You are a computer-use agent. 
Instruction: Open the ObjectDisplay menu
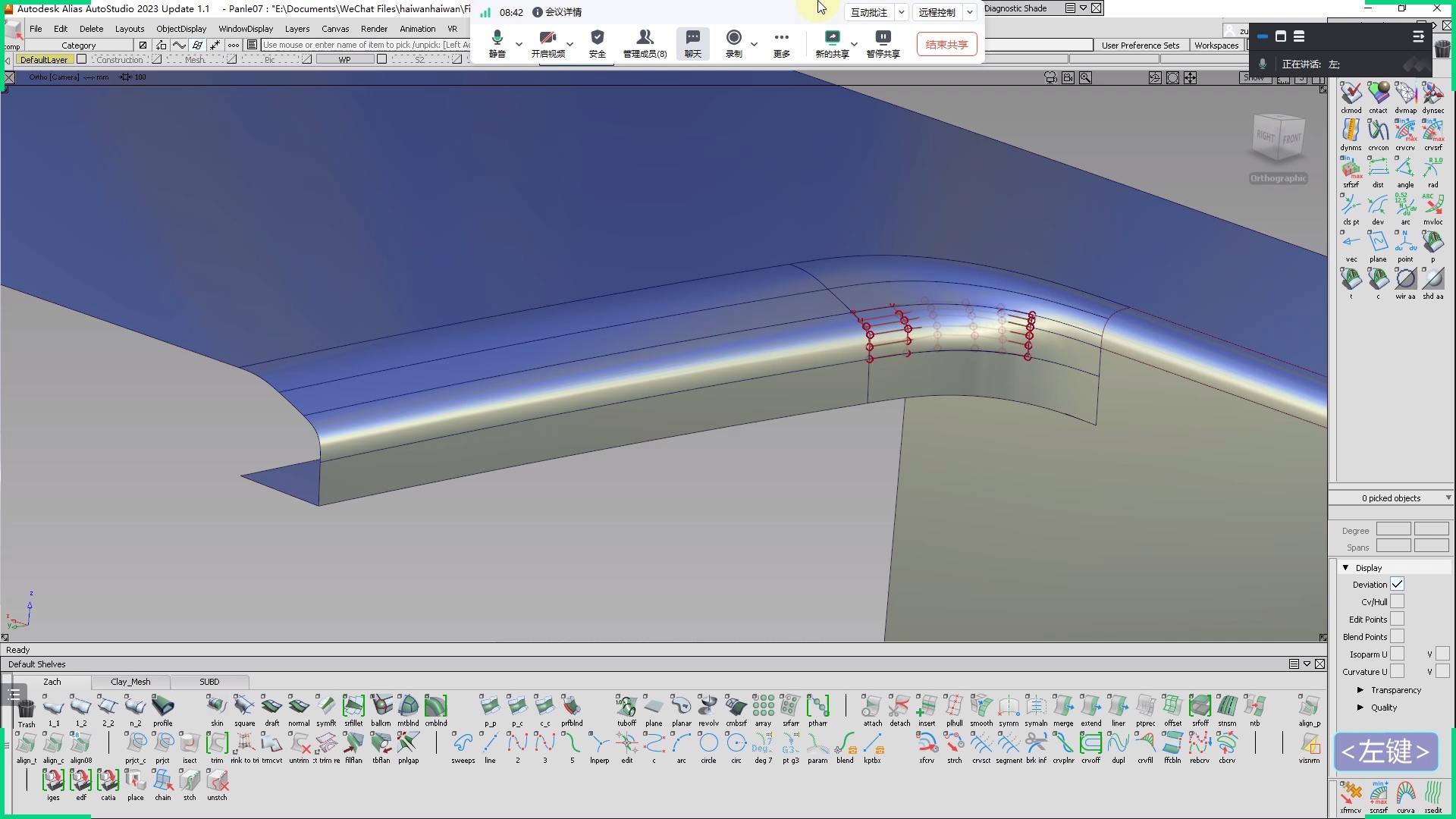click(x=181, y=29)
